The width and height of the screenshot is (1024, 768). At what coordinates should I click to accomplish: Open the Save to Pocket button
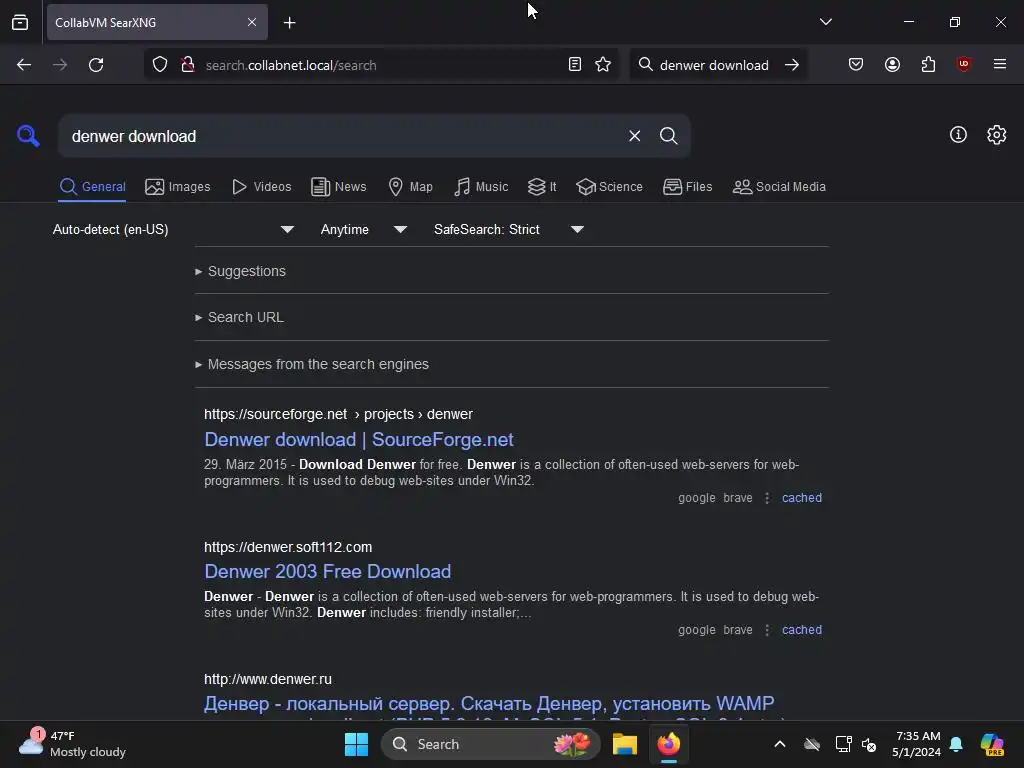[856, 64]
